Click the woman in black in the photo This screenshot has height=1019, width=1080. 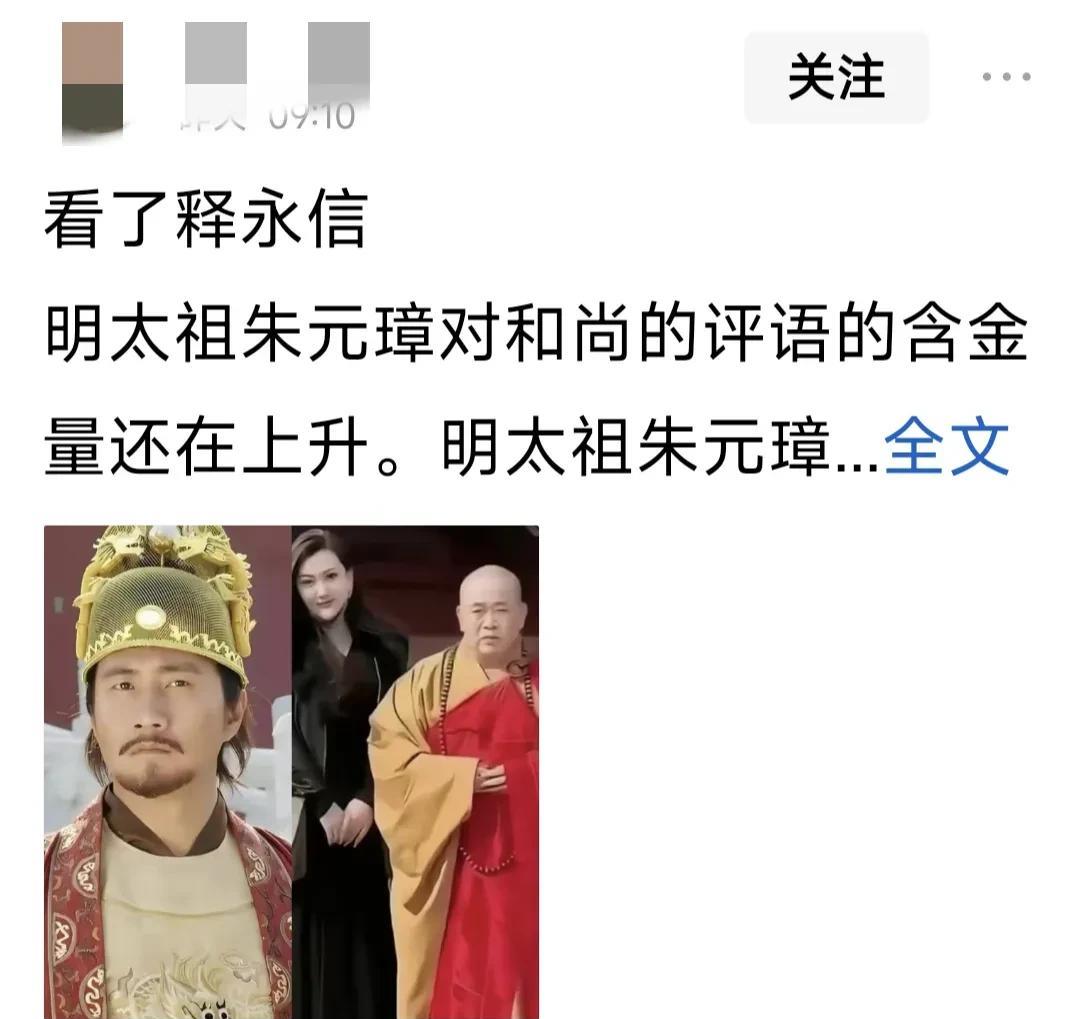click(340, 758)
